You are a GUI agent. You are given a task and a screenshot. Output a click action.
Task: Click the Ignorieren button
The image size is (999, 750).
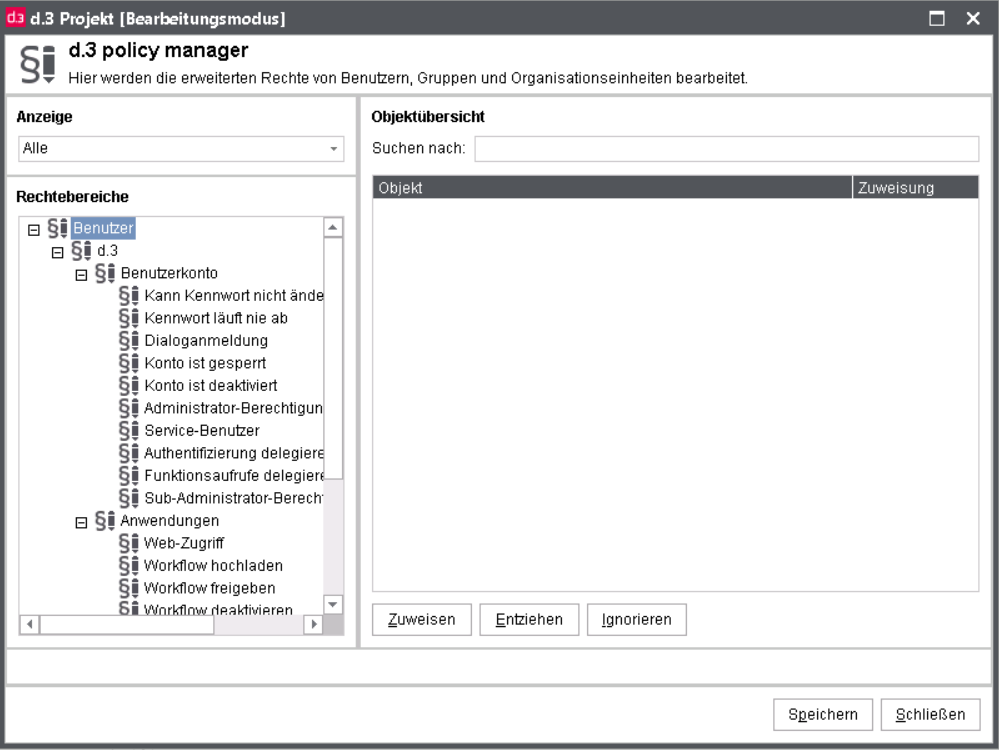pyautogui.click(x=636, y=620)
